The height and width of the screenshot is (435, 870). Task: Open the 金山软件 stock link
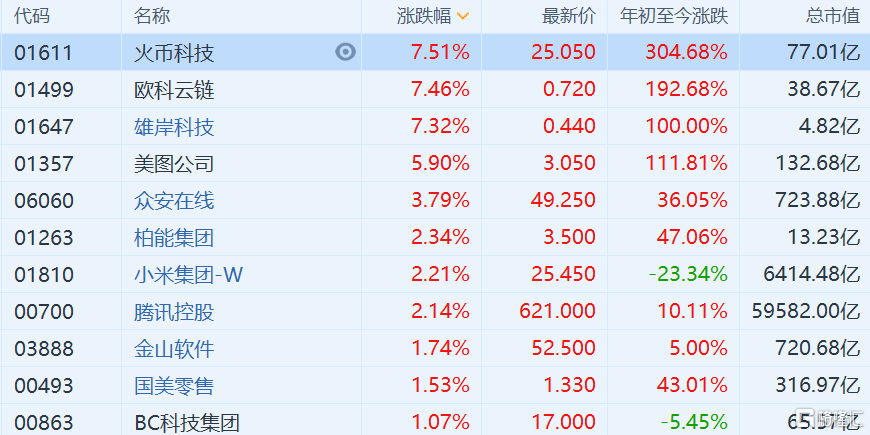point(174,348)
